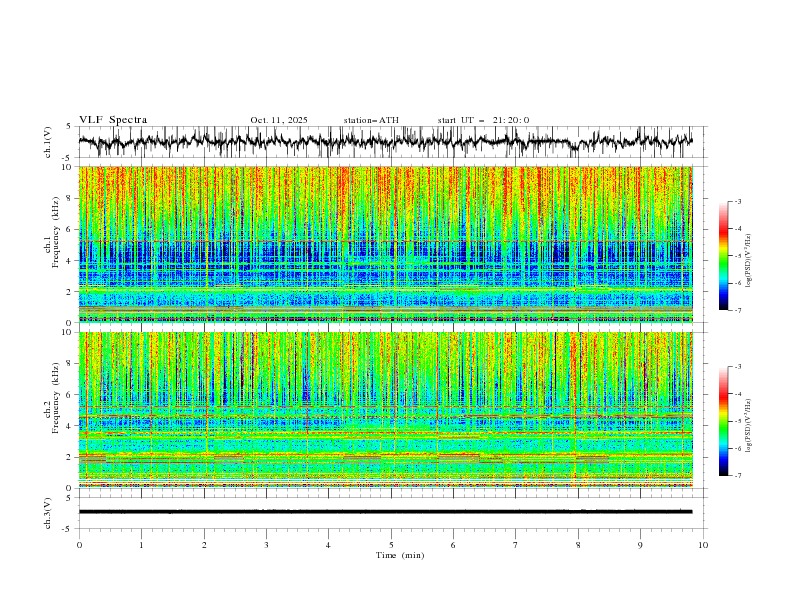
Task: Click the "-3" label on ch.1 color bar
Action: pyautogui.click(x=737, y=201)
